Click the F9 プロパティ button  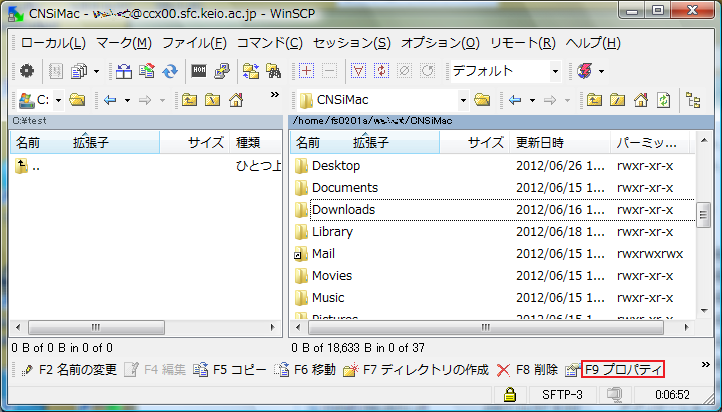pos(622,370)
